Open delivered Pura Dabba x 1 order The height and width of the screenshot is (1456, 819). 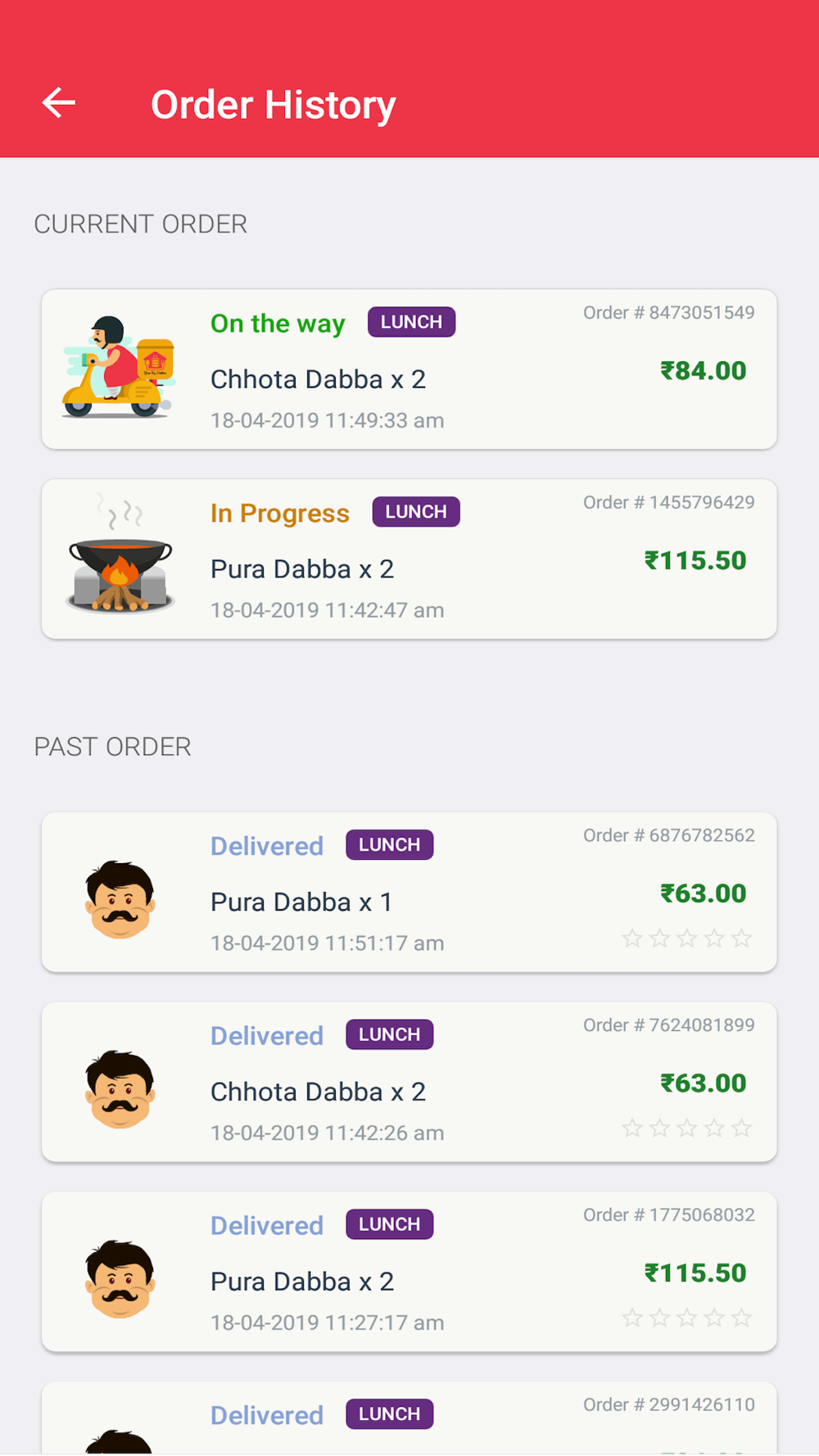[x=409, y=892]
